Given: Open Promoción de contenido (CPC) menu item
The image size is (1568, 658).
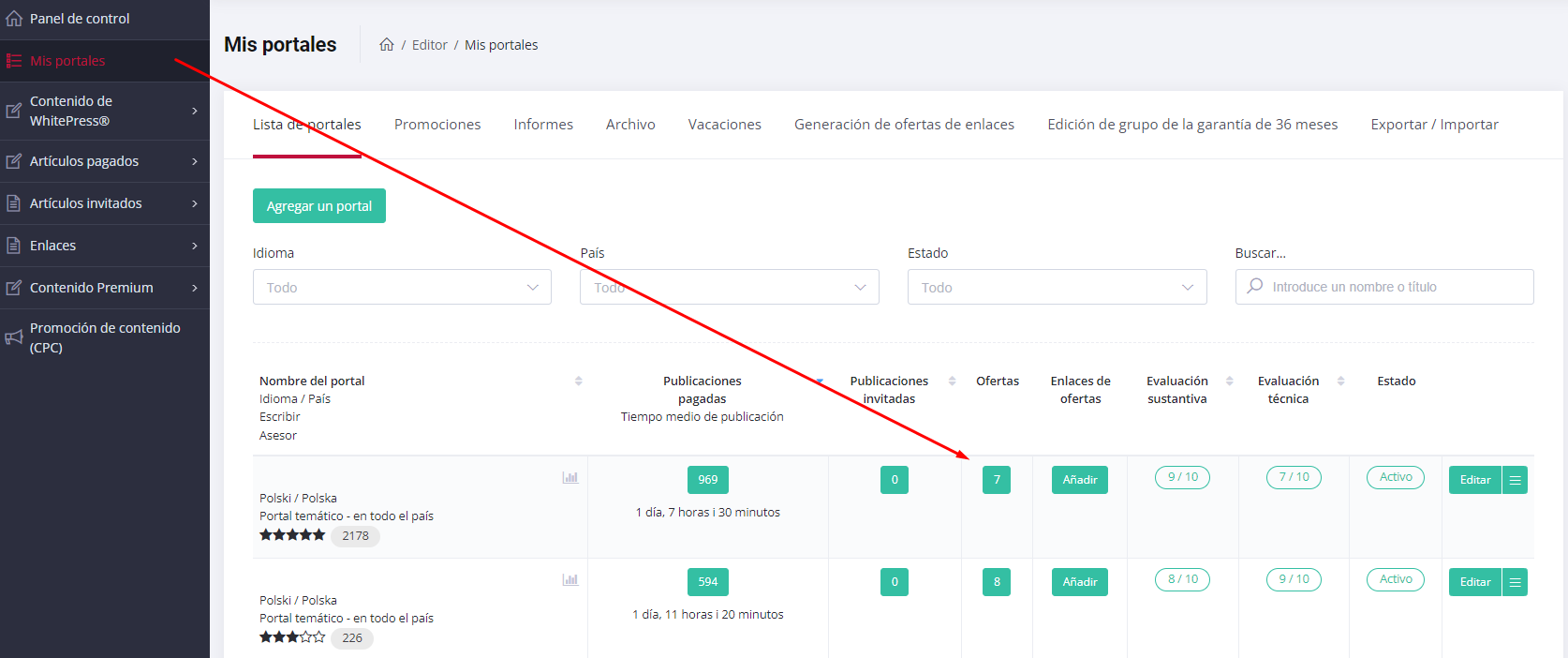Looking at the screenshot, I should [x=105, y=337].
